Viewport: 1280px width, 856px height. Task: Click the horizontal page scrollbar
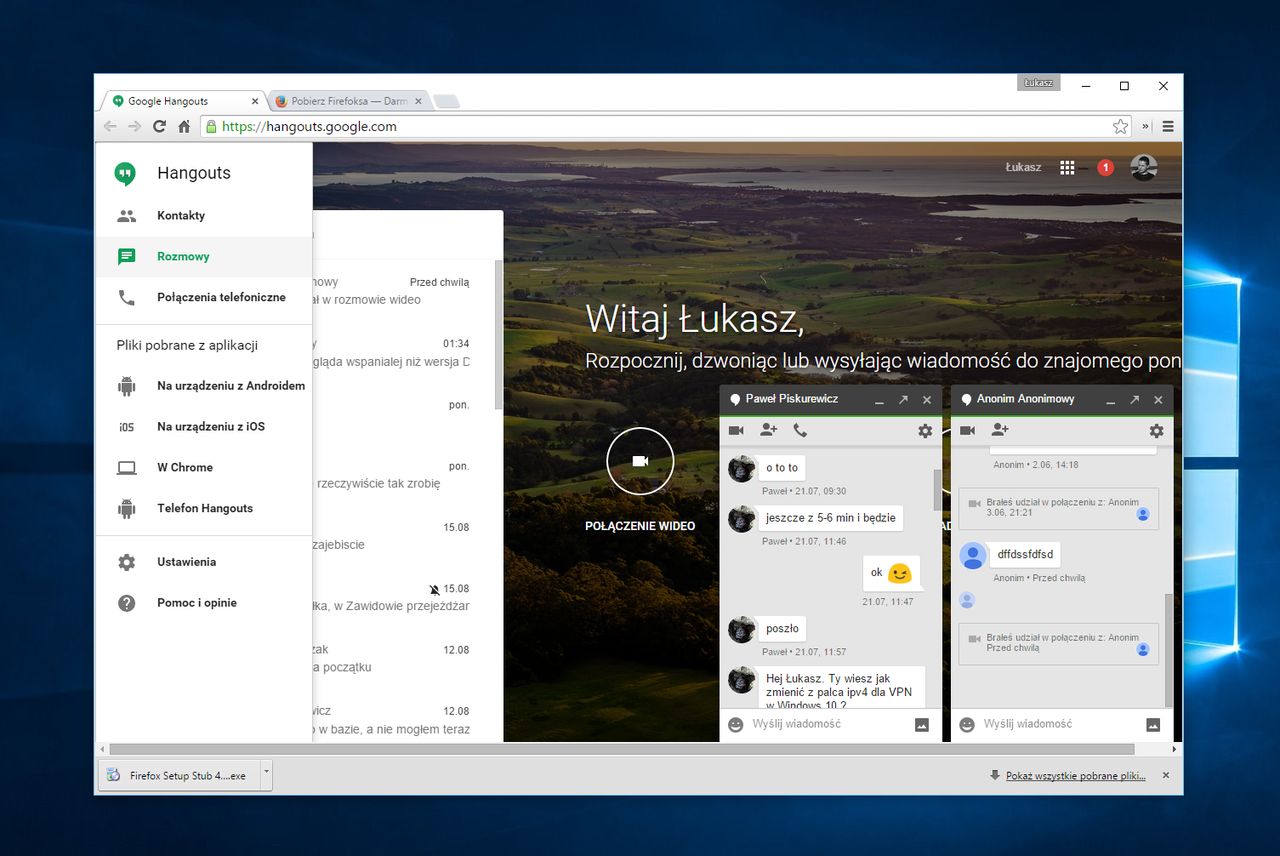(x=621, y=749)
